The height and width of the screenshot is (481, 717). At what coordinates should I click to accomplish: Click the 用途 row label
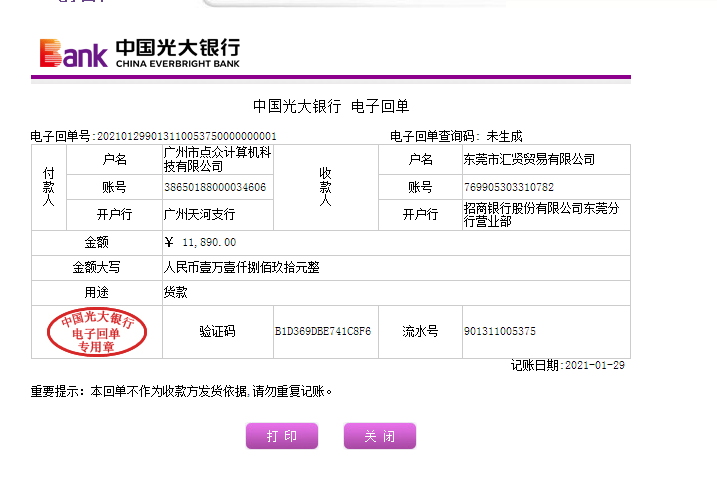tap(96, 292)
